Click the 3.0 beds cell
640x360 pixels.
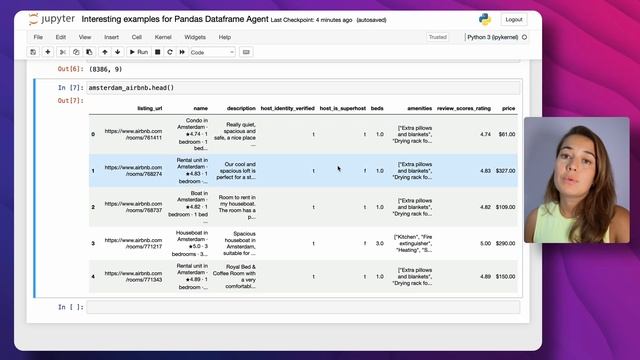[380, 243]
